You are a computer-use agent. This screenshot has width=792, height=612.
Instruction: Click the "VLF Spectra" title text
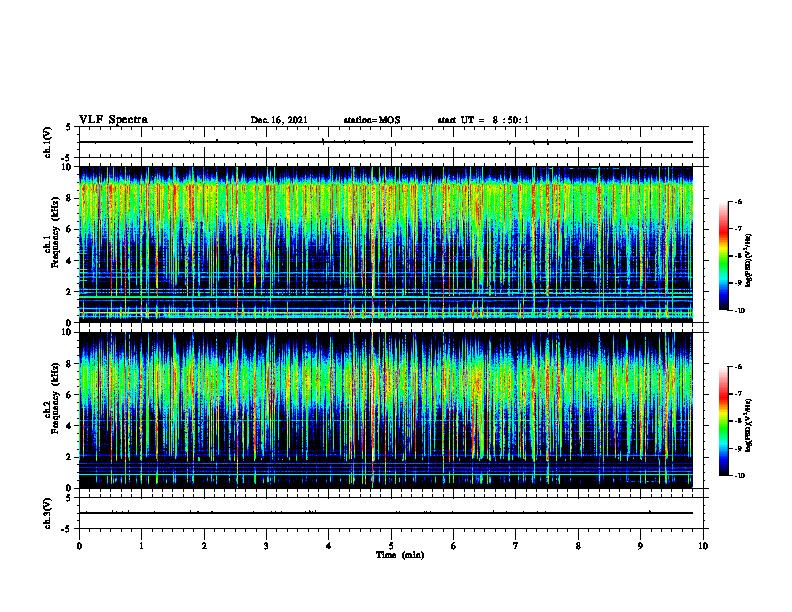[x=113, y=120]
